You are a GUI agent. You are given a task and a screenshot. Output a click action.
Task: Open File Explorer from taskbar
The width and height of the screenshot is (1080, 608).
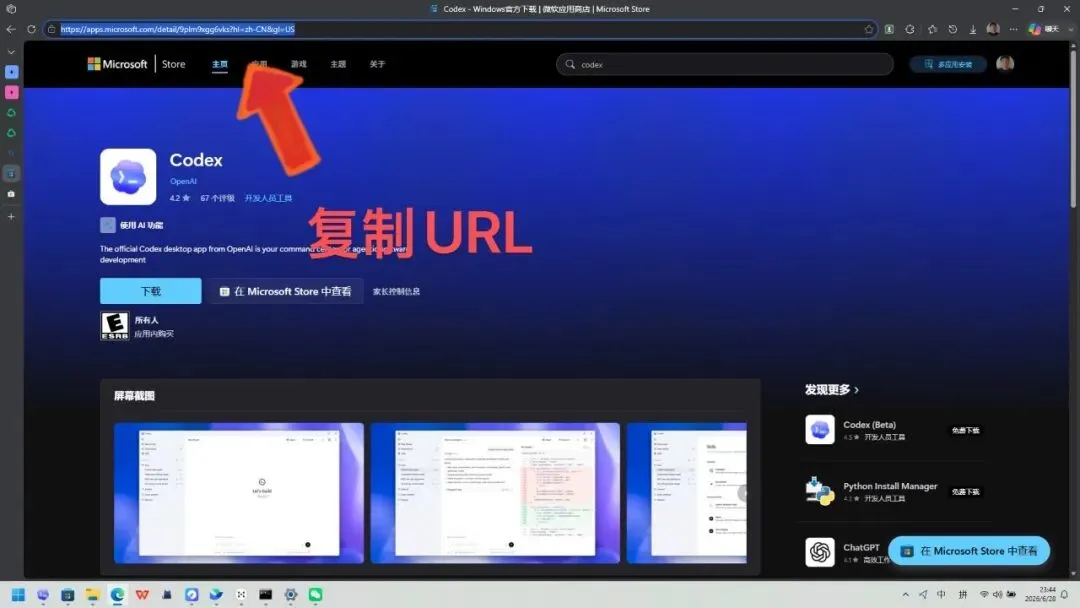point(92,594)
